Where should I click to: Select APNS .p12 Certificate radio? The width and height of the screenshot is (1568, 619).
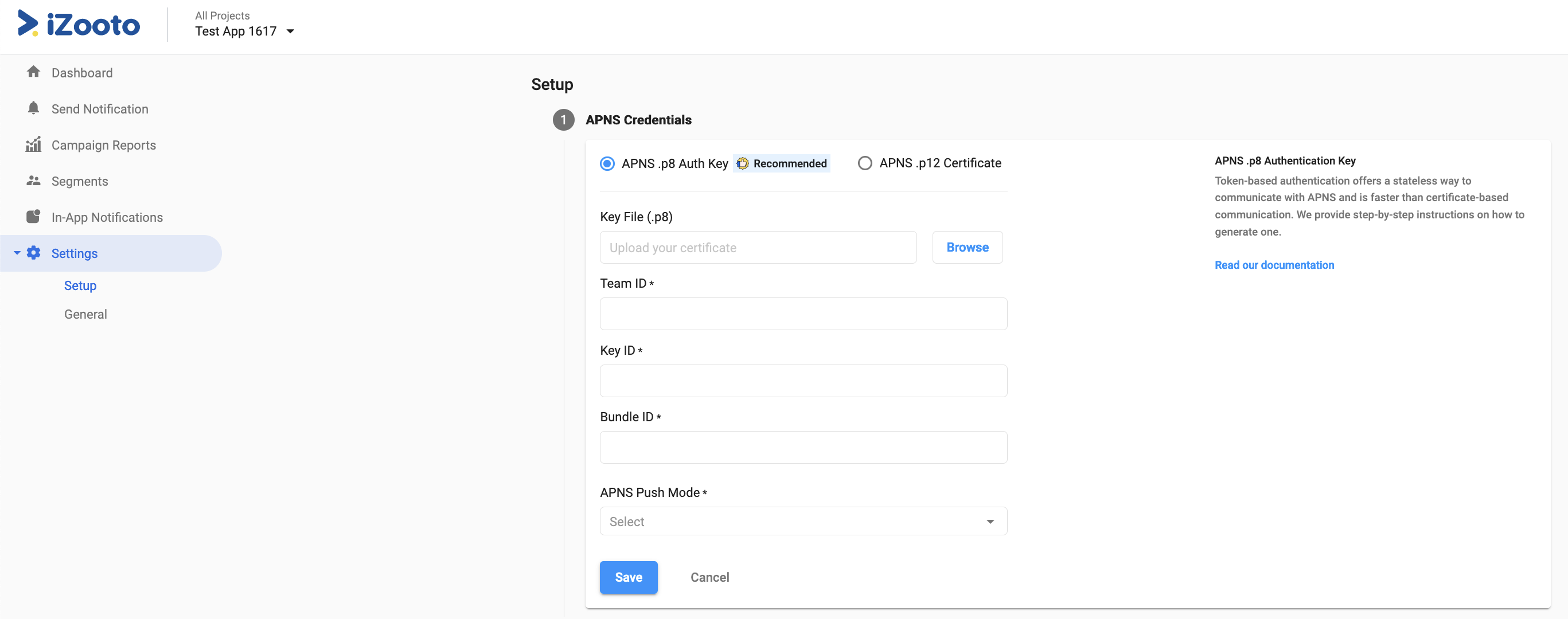click(864, 163)
